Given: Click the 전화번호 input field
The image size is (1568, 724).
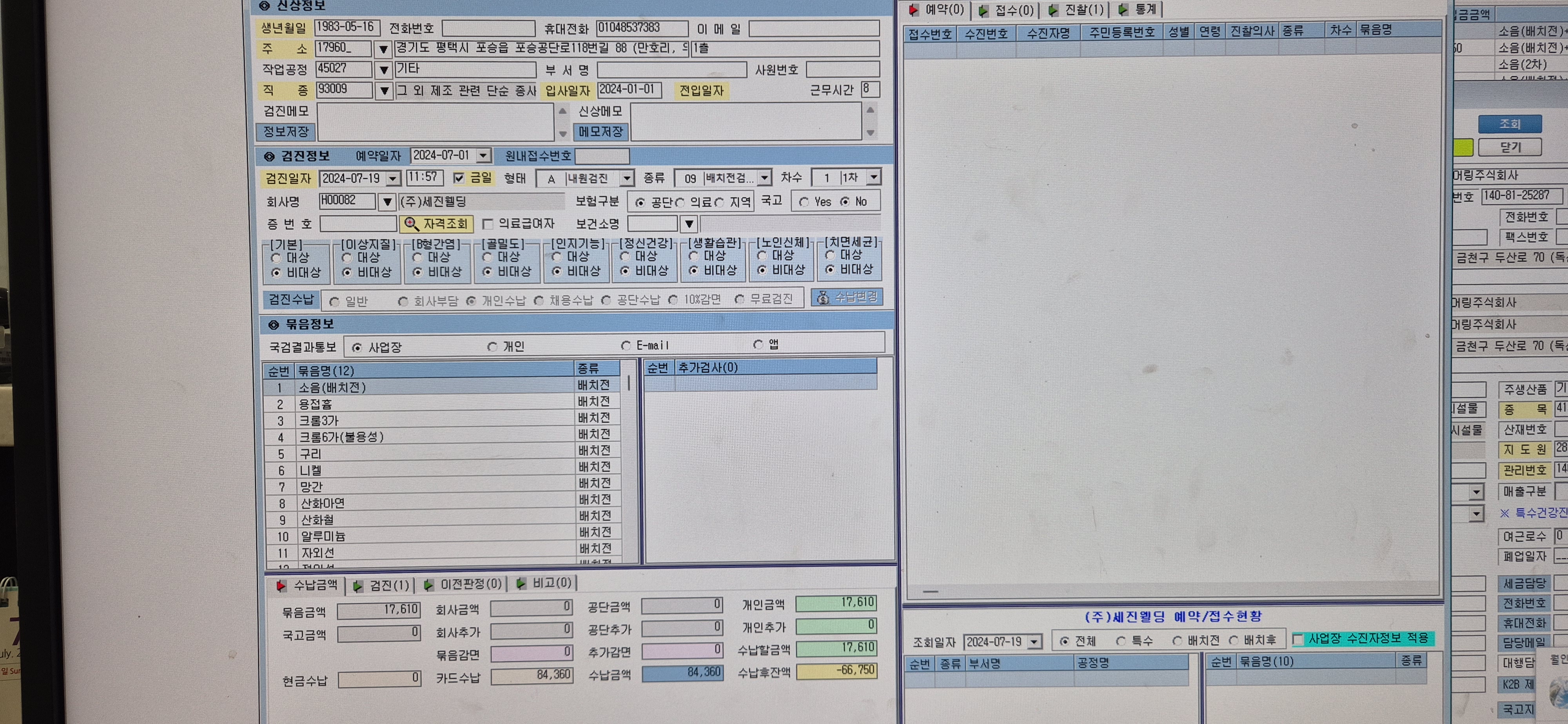Looking at the screenshot, I should click(488, 29).
